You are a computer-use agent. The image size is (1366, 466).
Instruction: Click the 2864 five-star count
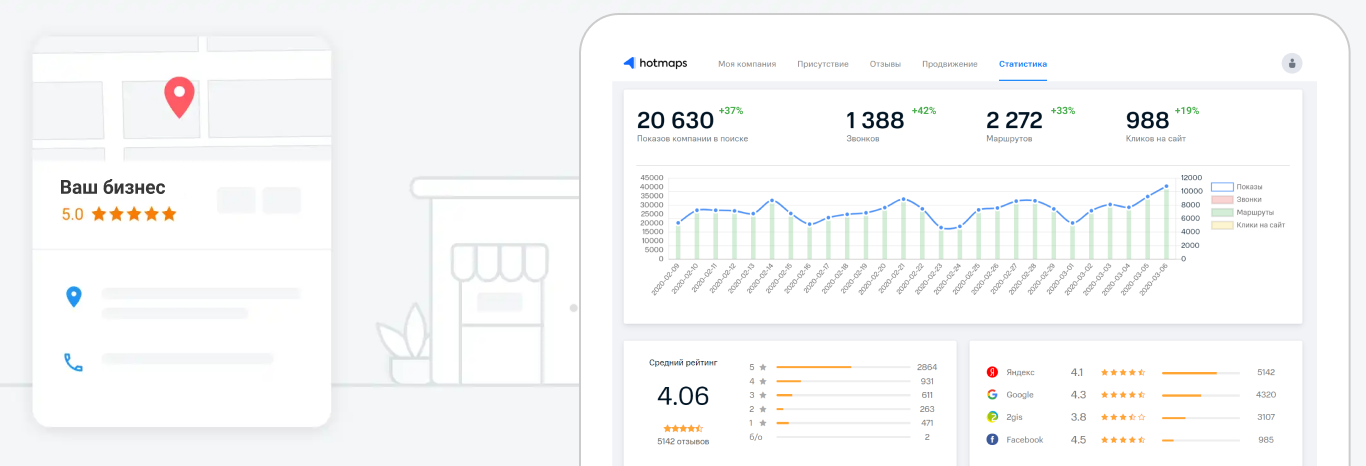coord(926,367)
